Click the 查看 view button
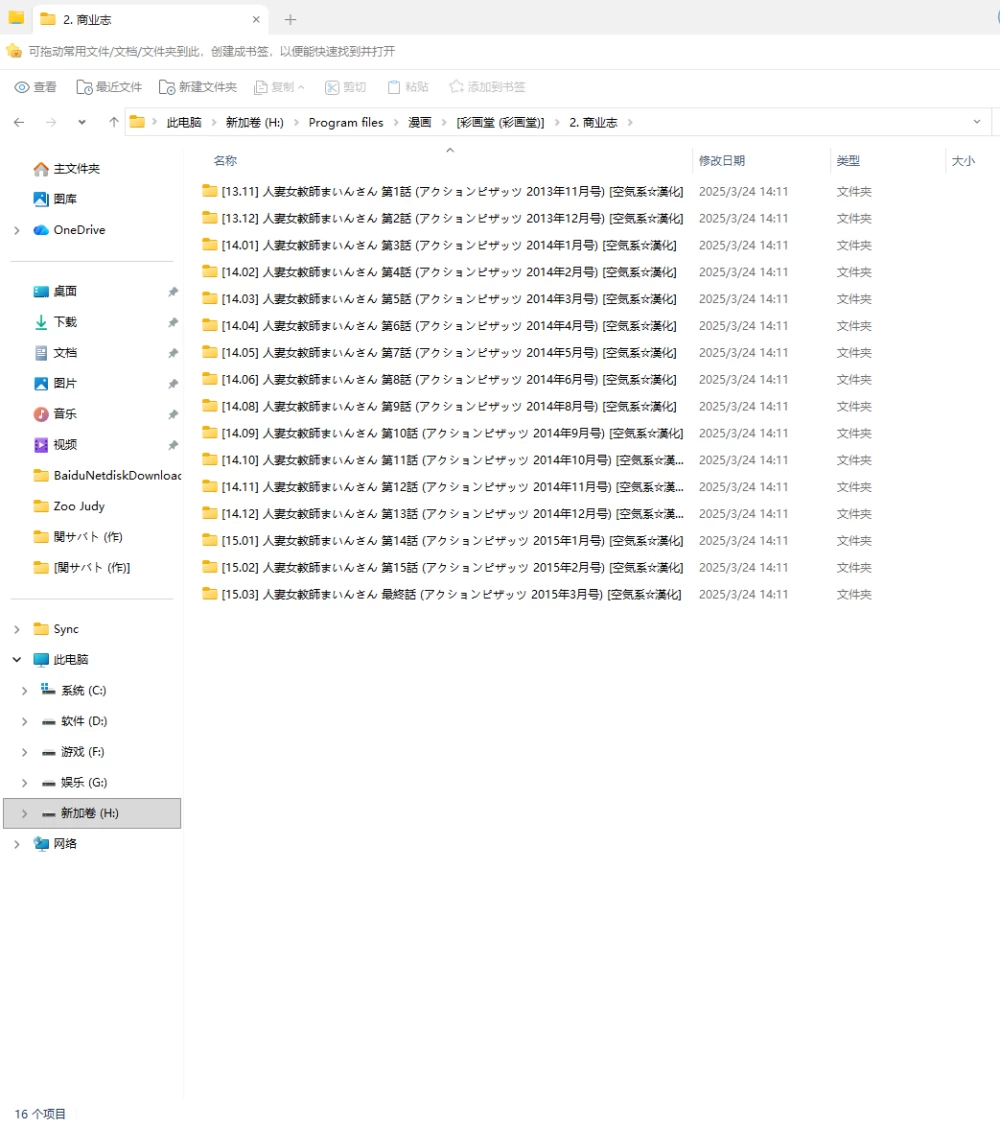This screenshot has height=1128, width=1000. click(x=35, y=87)
